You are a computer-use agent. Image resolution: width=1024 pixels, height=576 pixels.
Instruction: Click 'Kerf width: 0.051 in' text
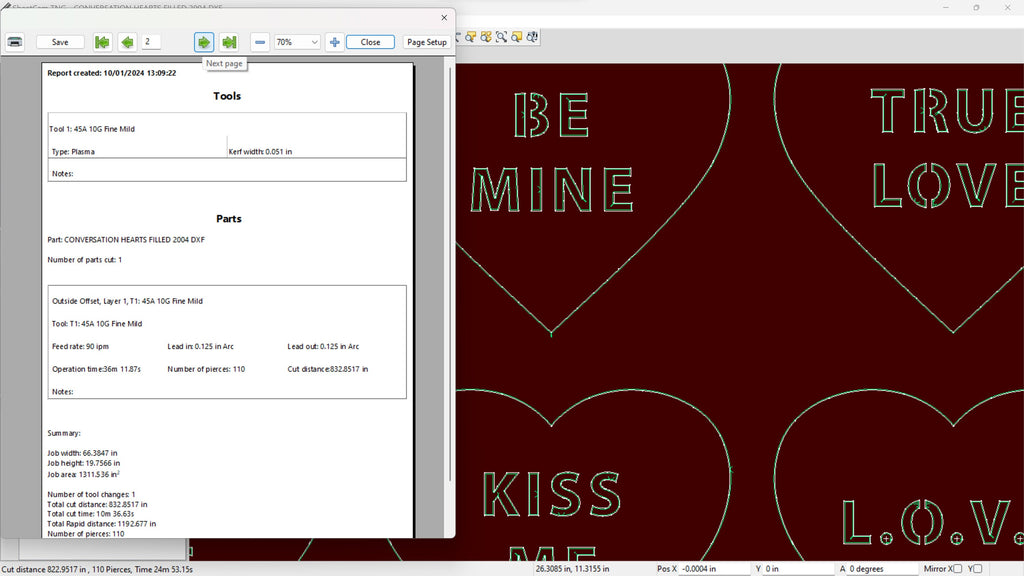tap(260, 152)
